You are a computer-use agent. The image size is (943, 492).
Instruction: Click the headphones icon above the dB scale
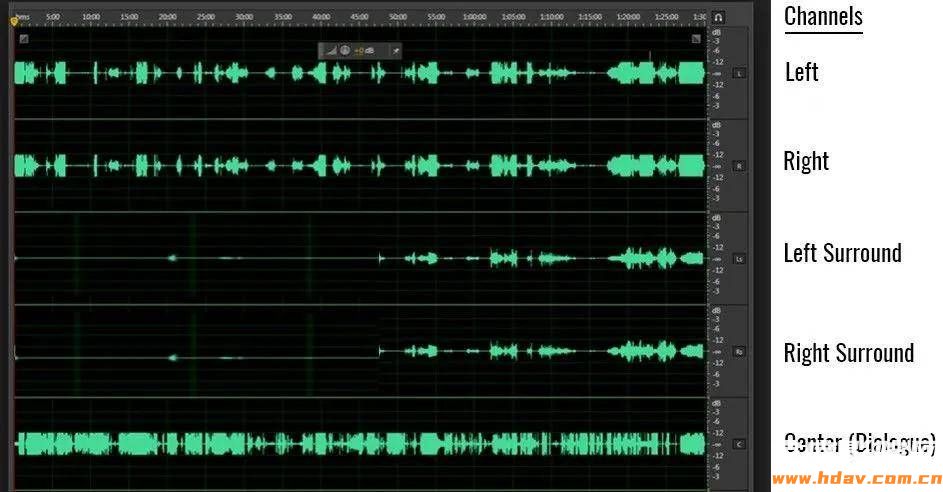point(718,17)
